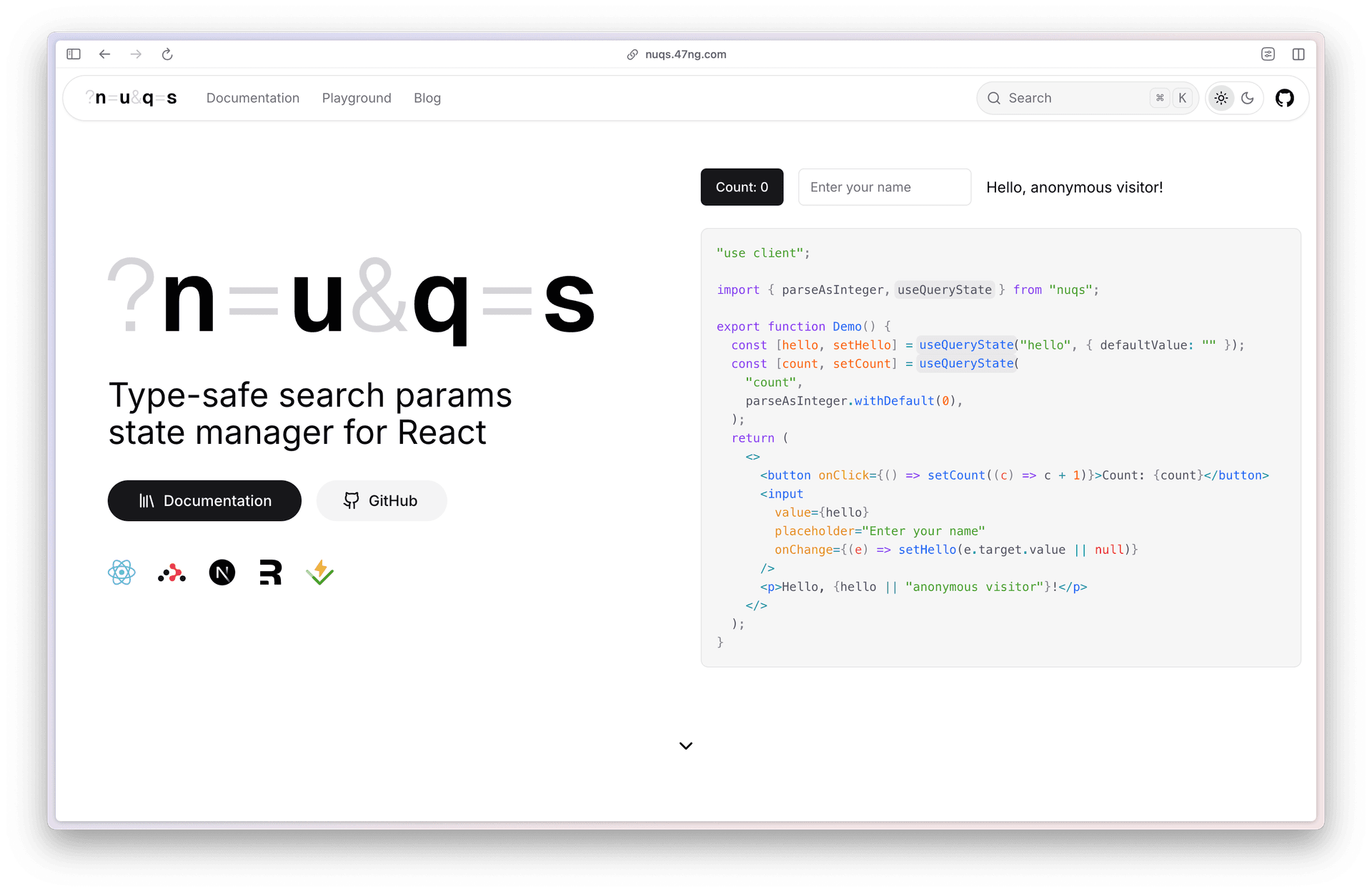1372x892 pixels.
Task: Open the Blog nav link
Action: 427,98
